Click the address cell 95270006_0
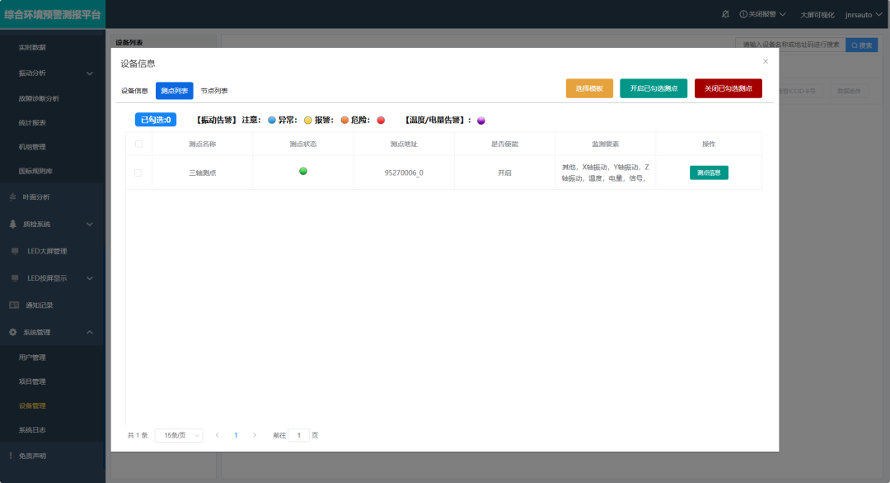The image size is (890, 483). (404, 173)
